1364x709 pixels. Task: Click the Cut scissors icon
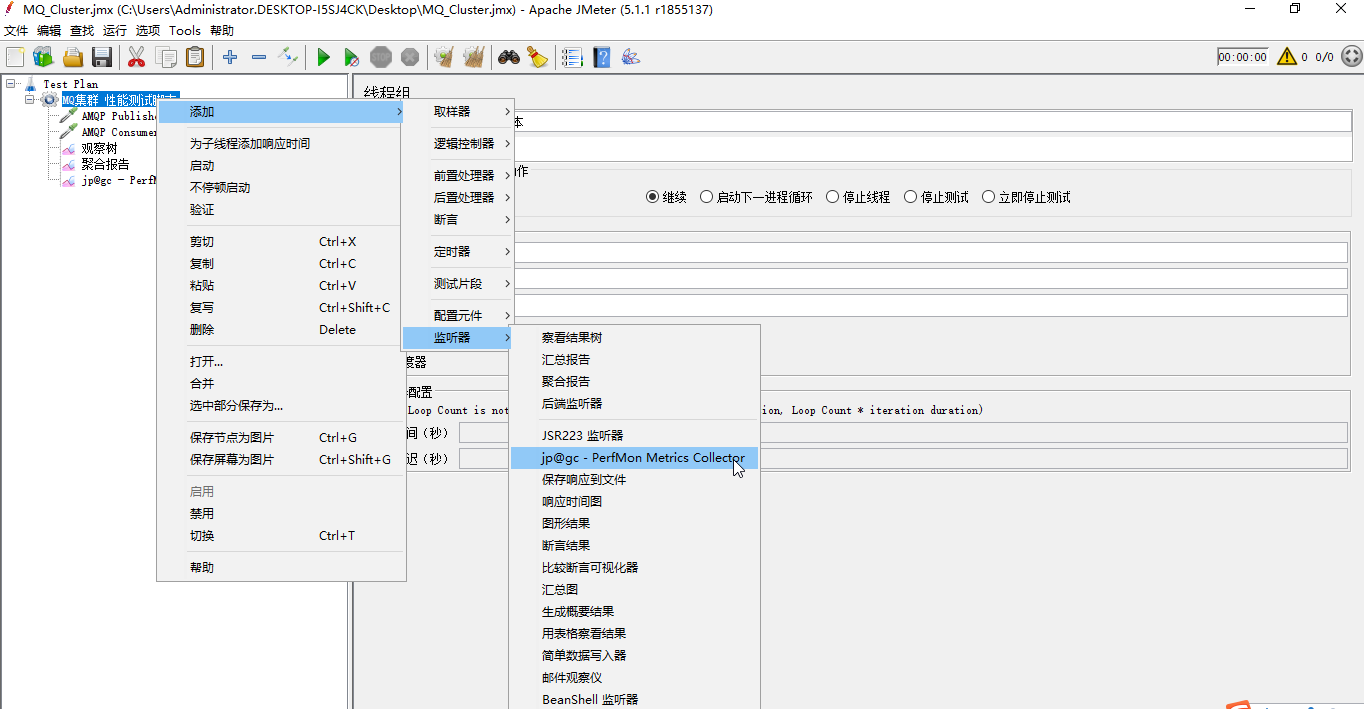(x=136, y=57)
